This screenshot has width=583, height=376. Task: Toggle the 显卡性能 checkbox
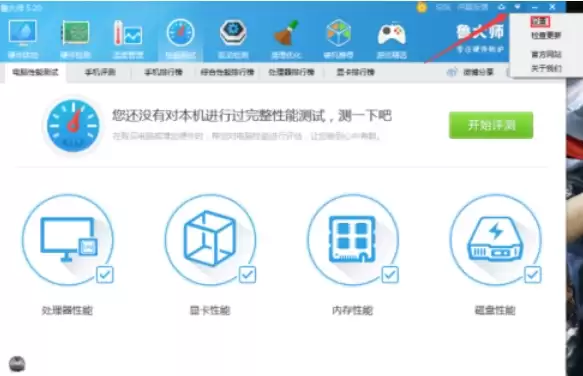coord(247,275)
